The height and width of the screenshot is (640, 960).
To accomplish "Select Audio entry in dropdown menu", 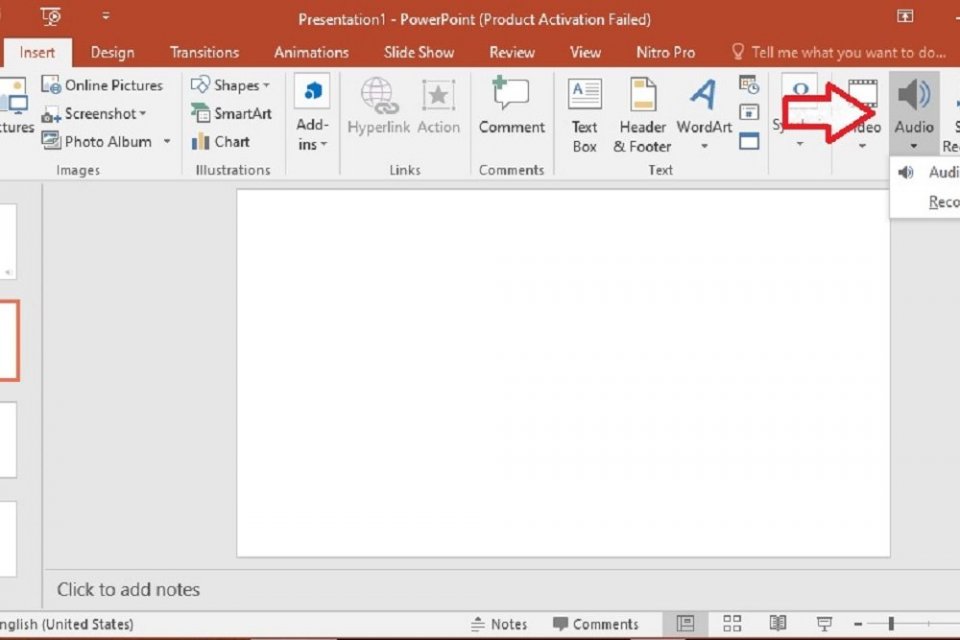I will click(x=929, y=173).
